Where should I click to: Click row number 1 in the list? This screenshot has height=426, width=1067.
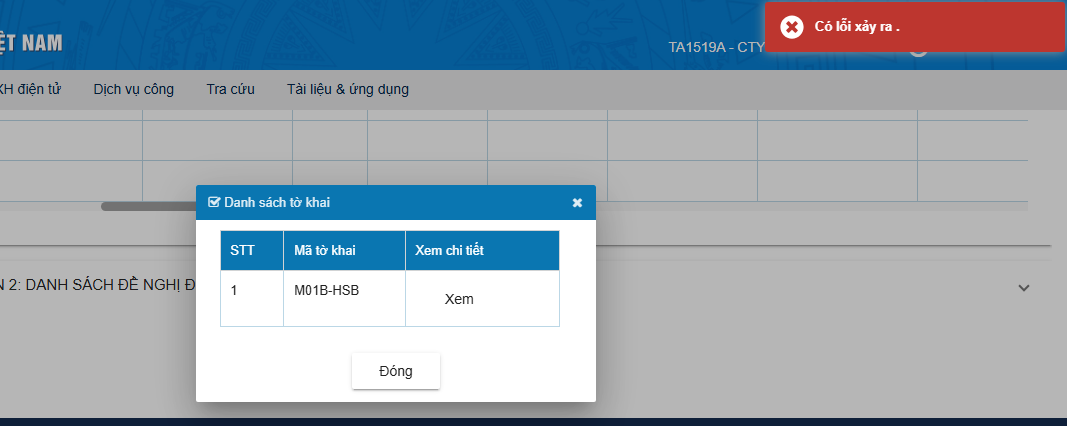tap(234, 290)
